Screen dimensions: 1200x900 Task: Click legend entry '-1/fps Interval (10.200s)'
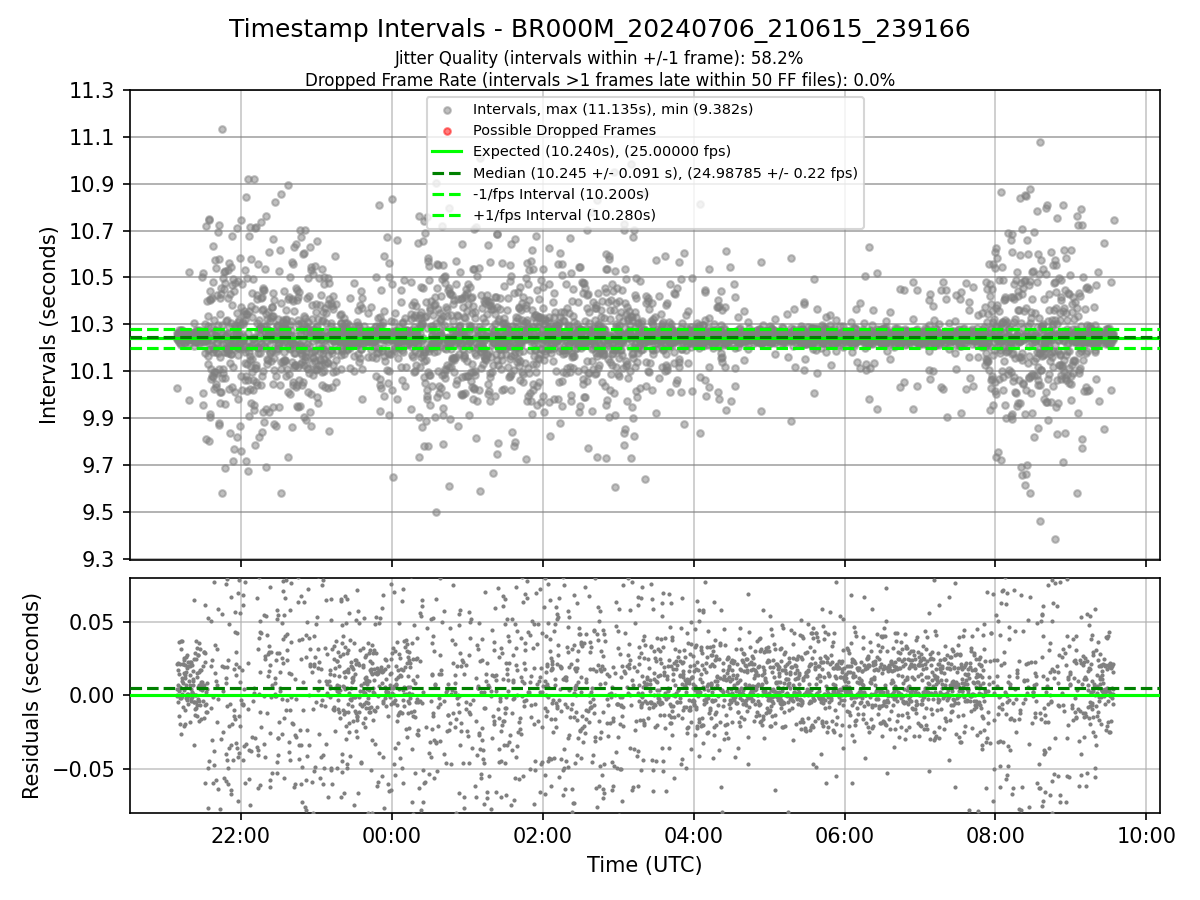pos(561,194)
